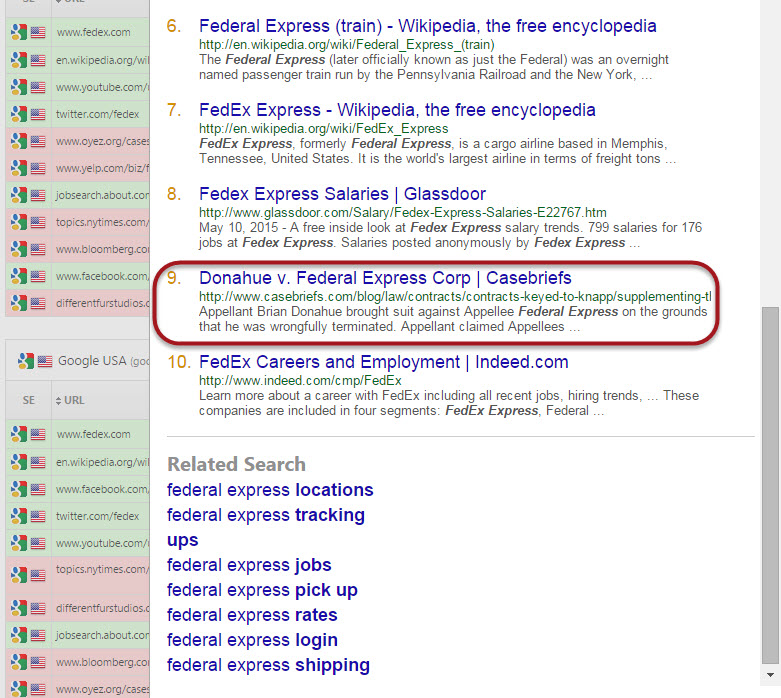Click the flag icon in upper table's twitter.com/fedex row
This screenshot has height=698, width=781.
click(x=38, y=114)
